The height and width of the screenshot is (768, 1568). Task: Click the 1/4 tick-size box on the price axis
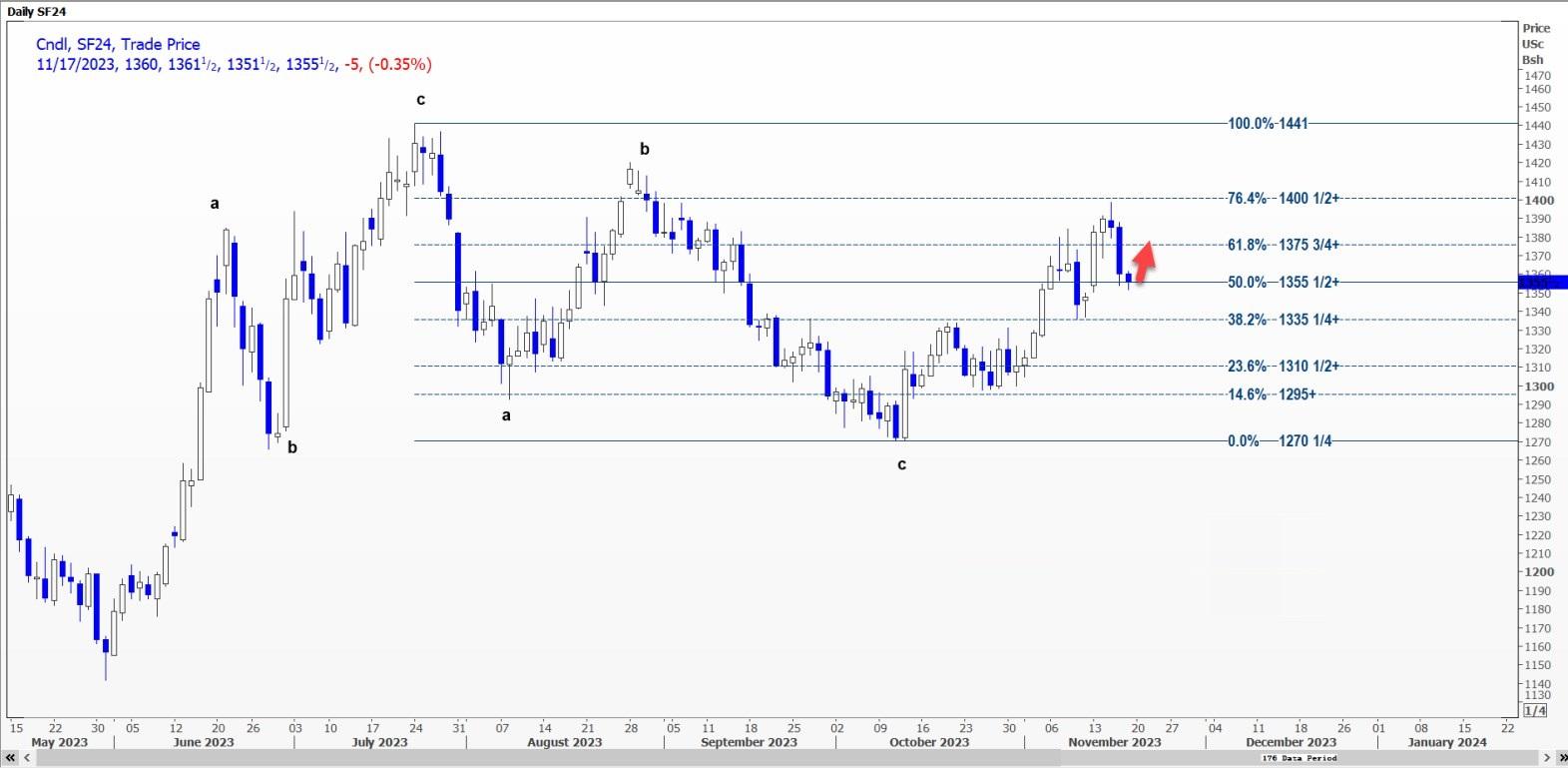coord(1535,710)
